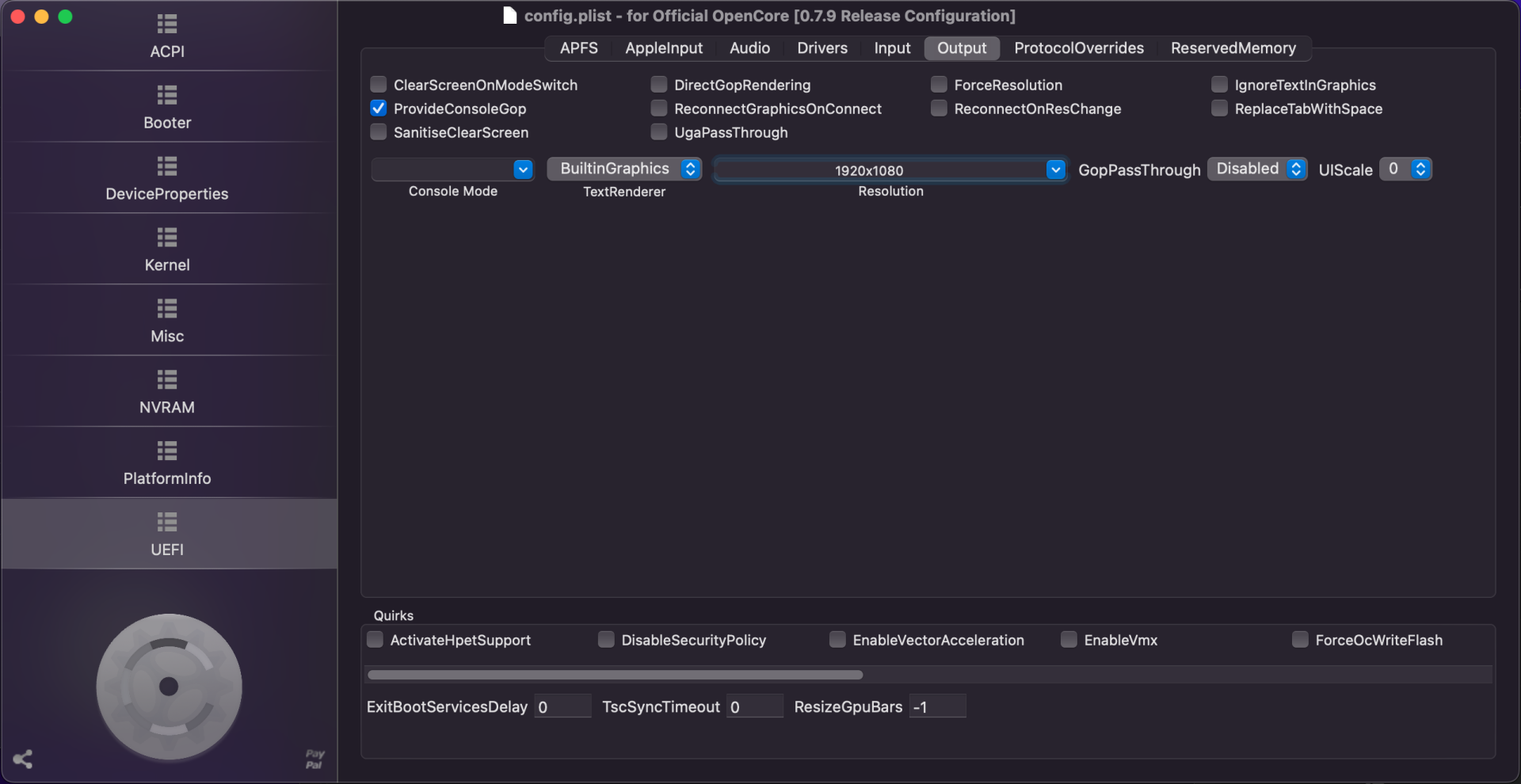This screenshot has width=1521, height=784.
Task: Open the ACPI section icon
Action: click(x=167, y=25)
